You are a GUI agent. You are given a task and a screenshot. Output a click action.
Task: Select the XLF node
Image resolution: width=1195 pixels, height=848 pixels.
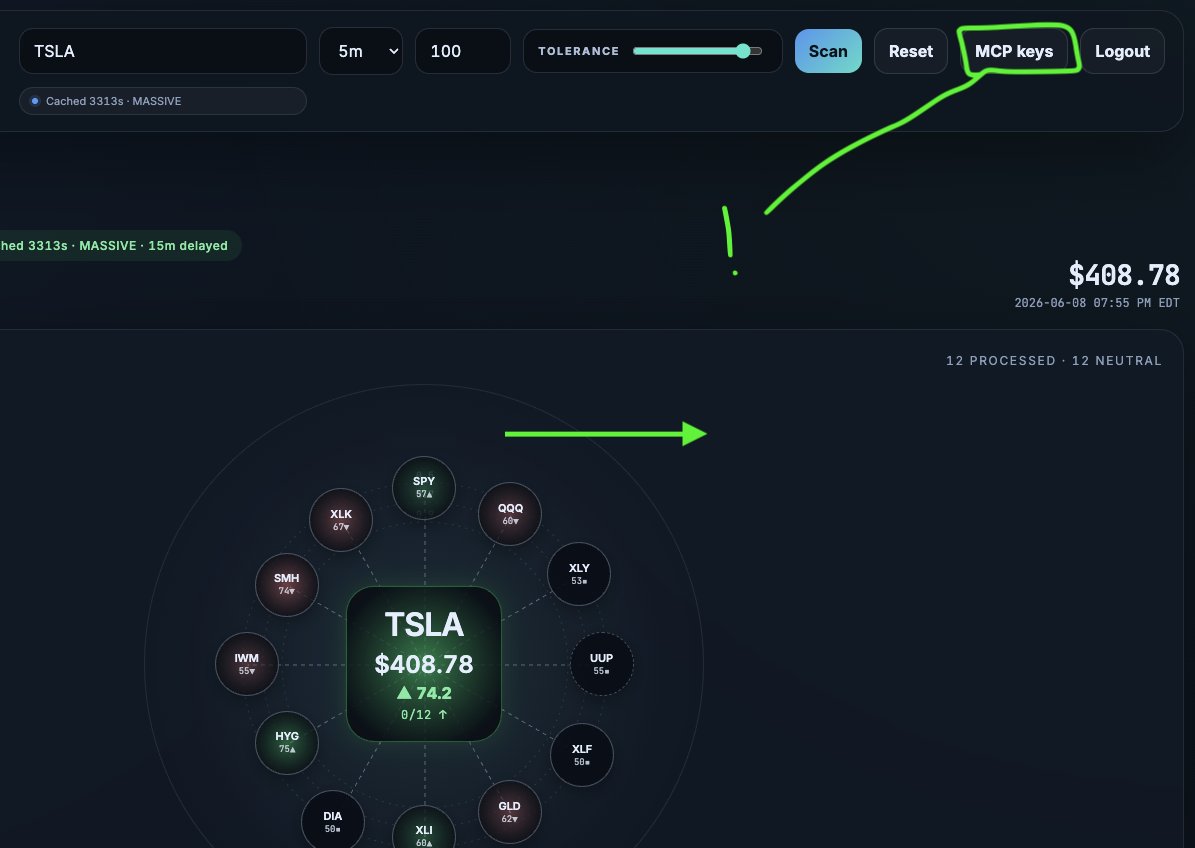[x=581, y=755]
